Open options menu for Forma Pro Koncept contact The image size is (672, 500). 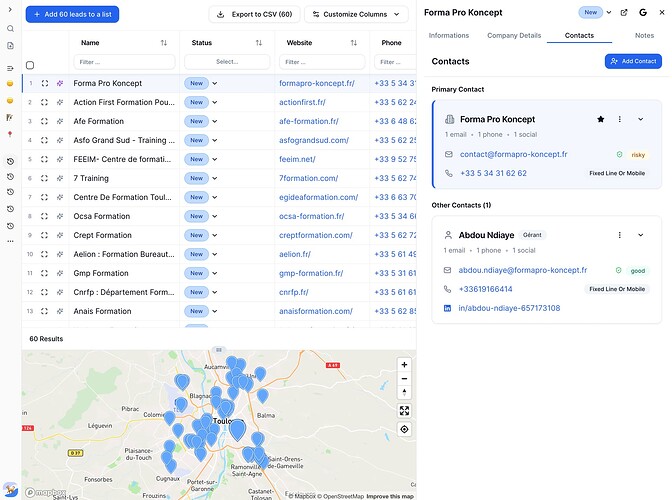619,119
